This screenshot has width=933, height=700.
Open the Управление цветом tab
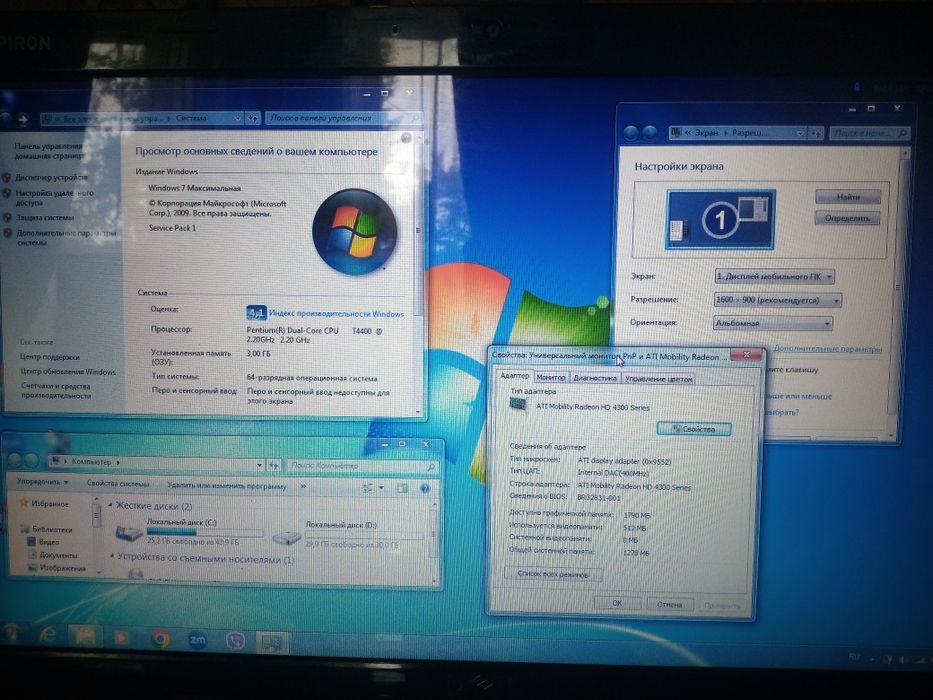(658, 379)
